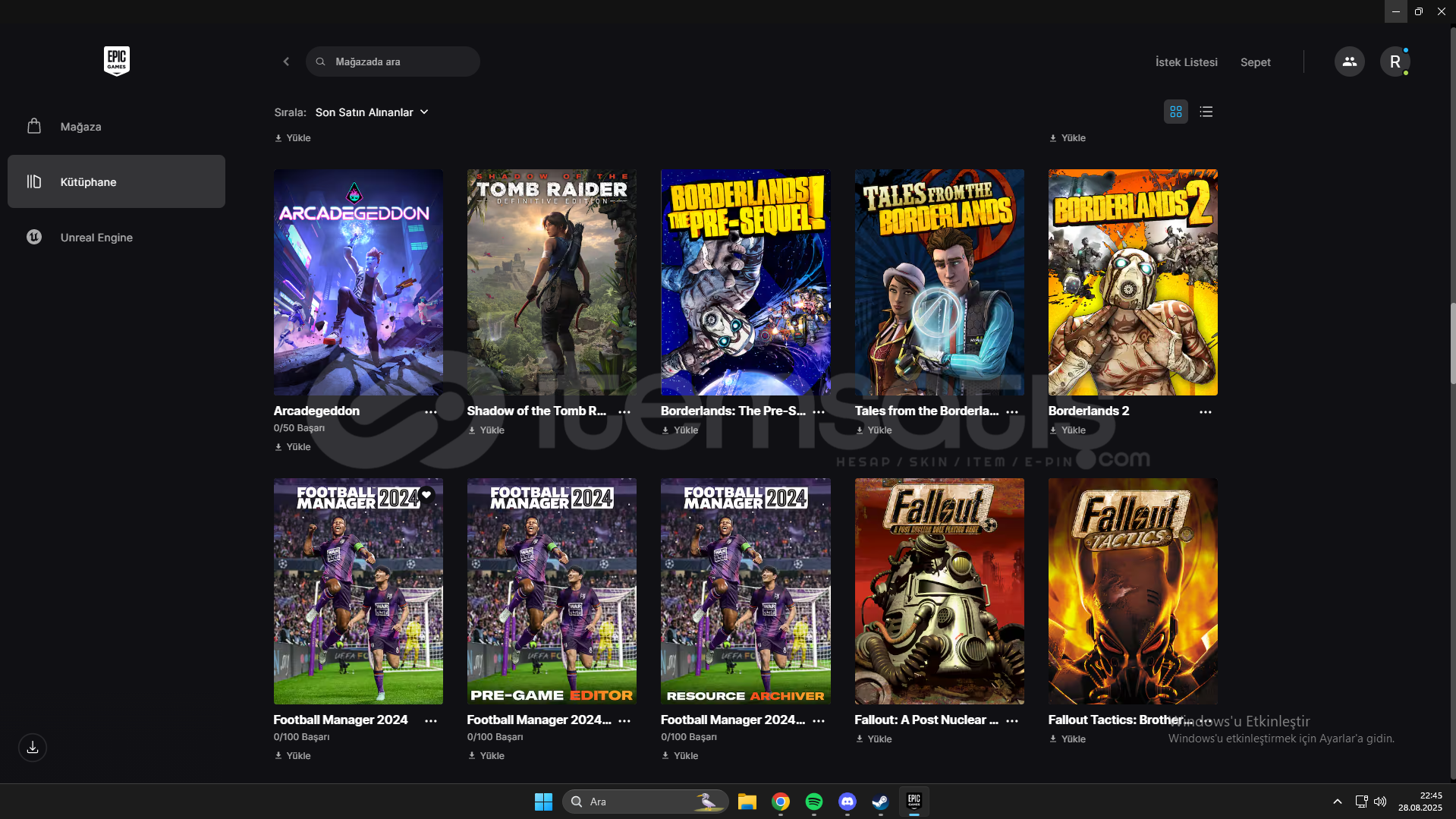The height and width of the screenshot is (819, 1456).
Task: Install Shadow of the Tomb Raider via Yükle
Action: click(486, 430)
